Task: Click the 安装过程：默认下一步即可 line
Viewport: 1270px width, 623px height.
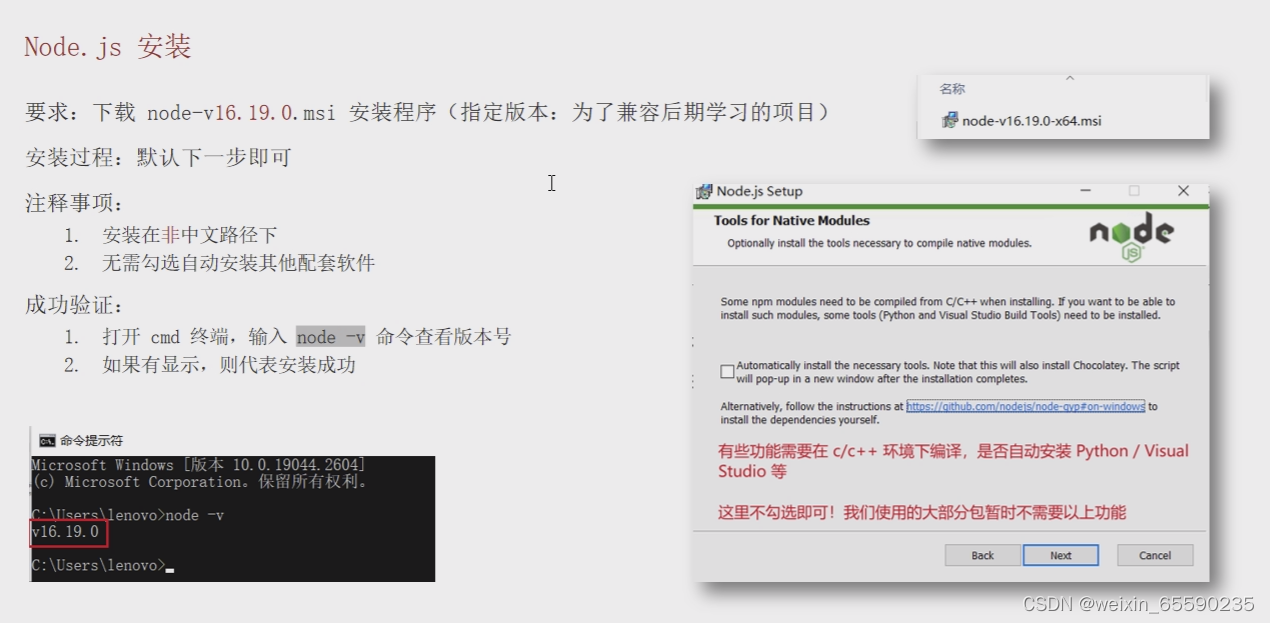Action: (159, 157)
